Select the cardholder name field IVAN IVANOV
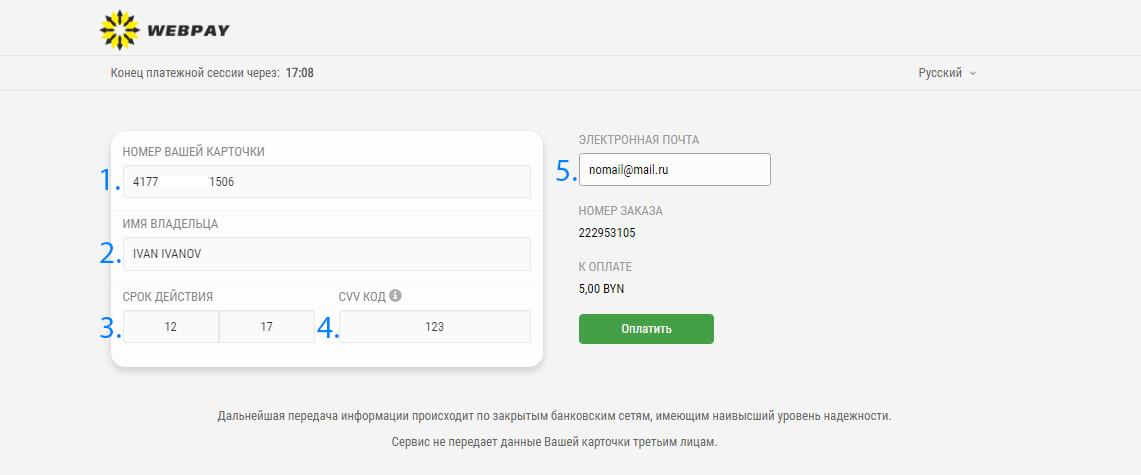 click(x=326, y=254)
